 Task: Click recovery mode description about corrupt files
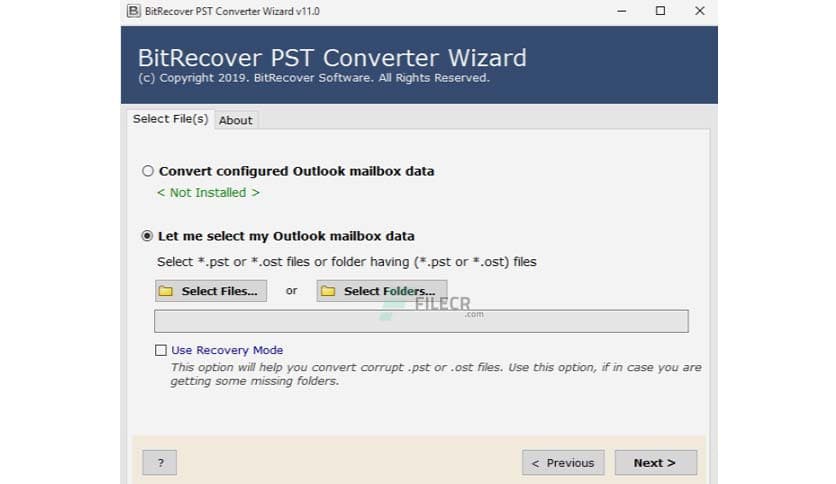point(436,374)
